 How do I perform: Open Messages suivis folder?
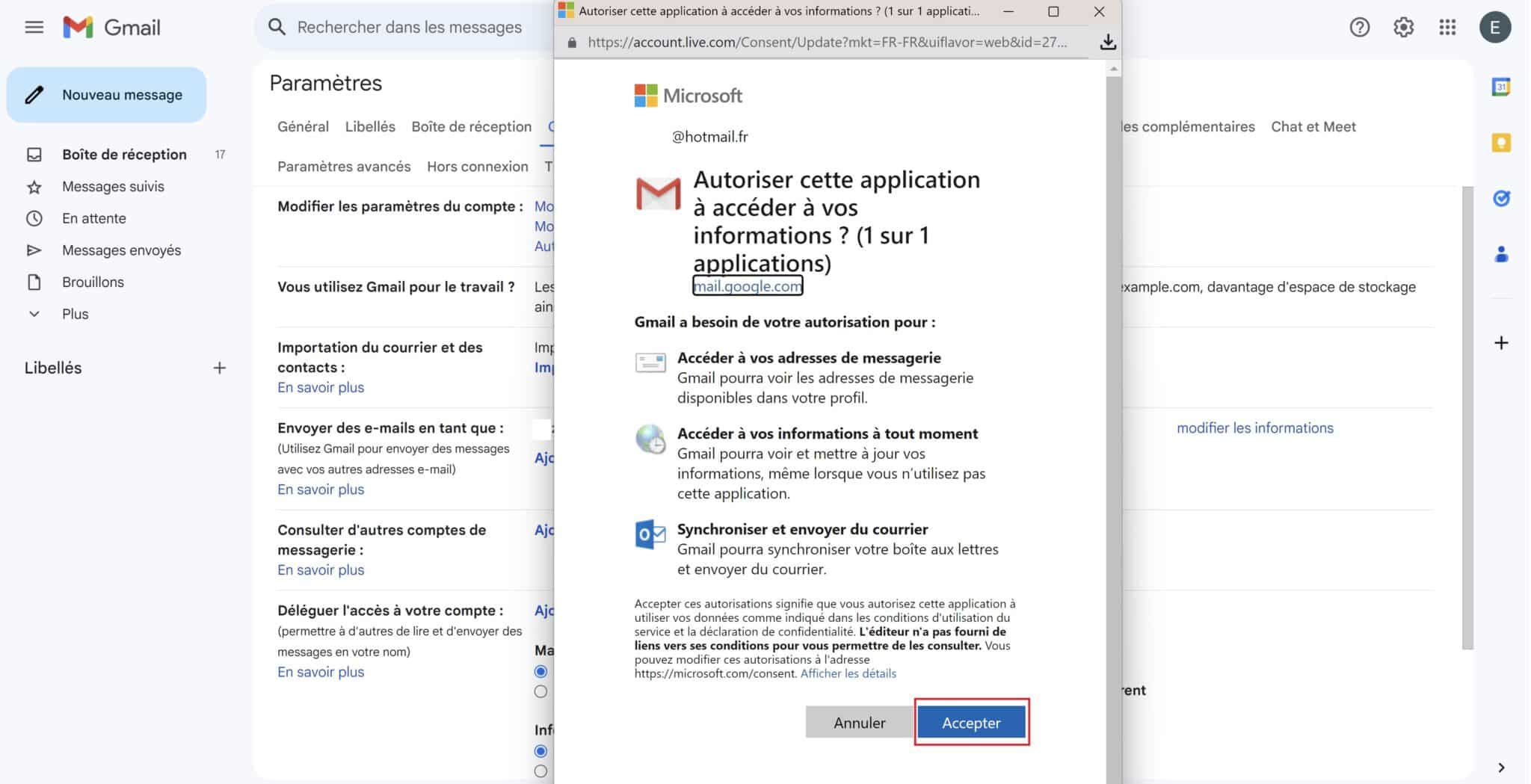tap(113, 187)
